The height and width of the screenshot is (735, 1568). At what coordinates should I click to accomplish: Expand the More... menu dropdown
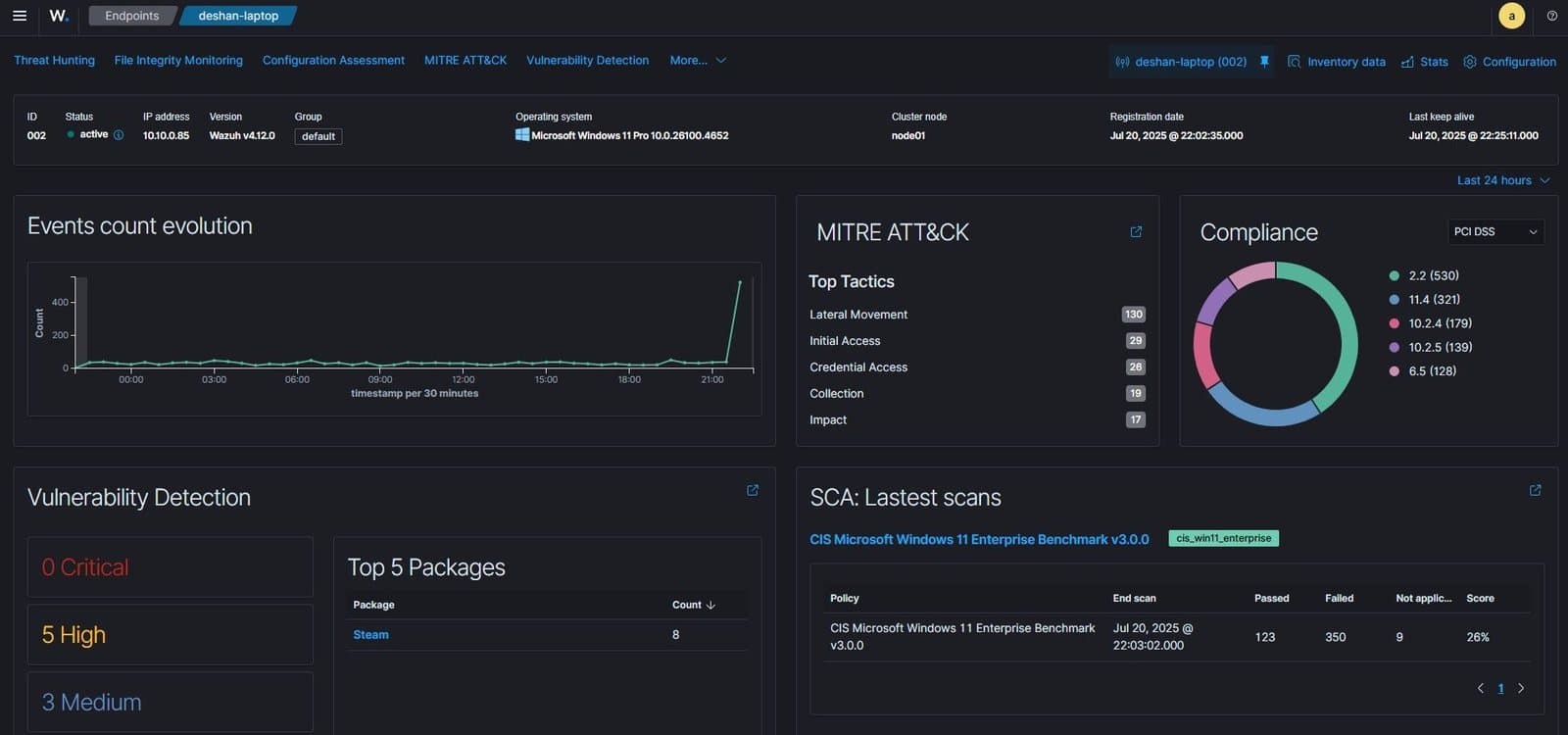(x=698, y=60)
